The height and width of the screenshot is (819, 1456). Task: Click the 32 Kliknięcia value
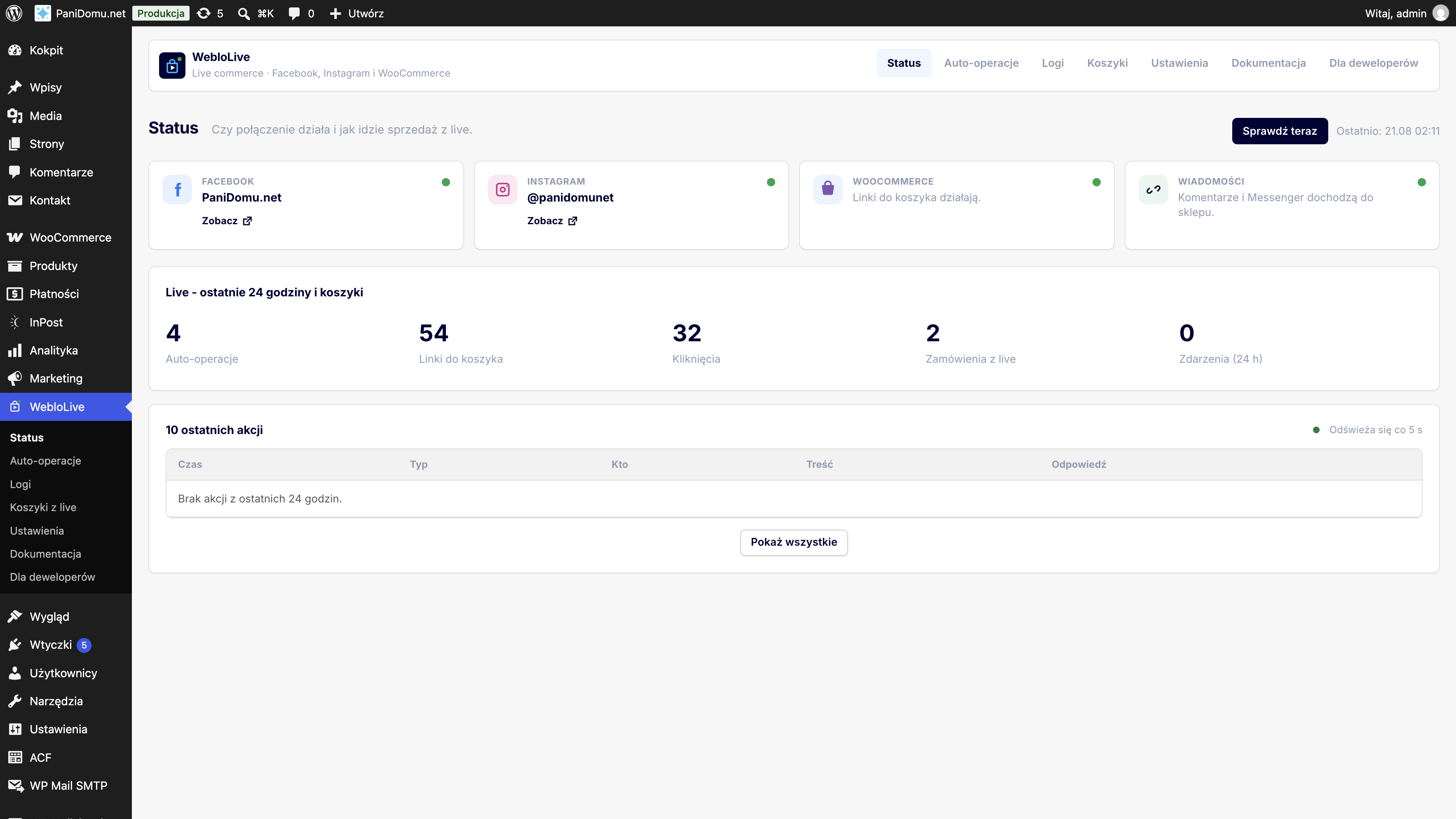click(687, 333)
